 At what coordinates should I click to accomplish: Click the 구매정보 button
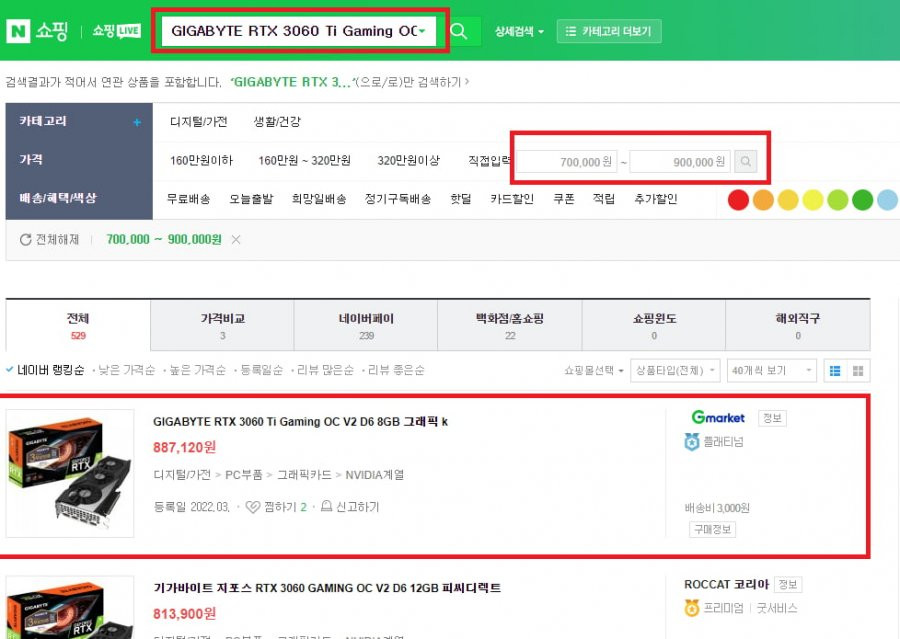pyautogui.click(x=712, y=529)
